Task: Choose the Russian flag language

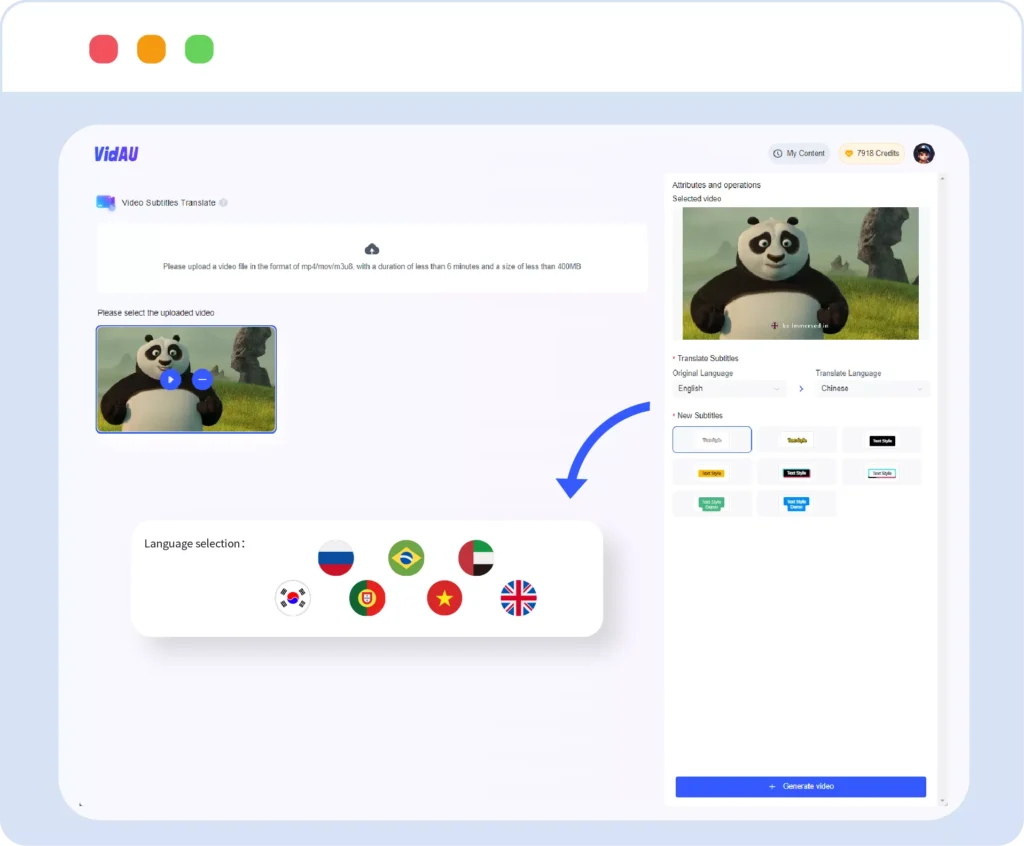Action: [x=336, y=557]
